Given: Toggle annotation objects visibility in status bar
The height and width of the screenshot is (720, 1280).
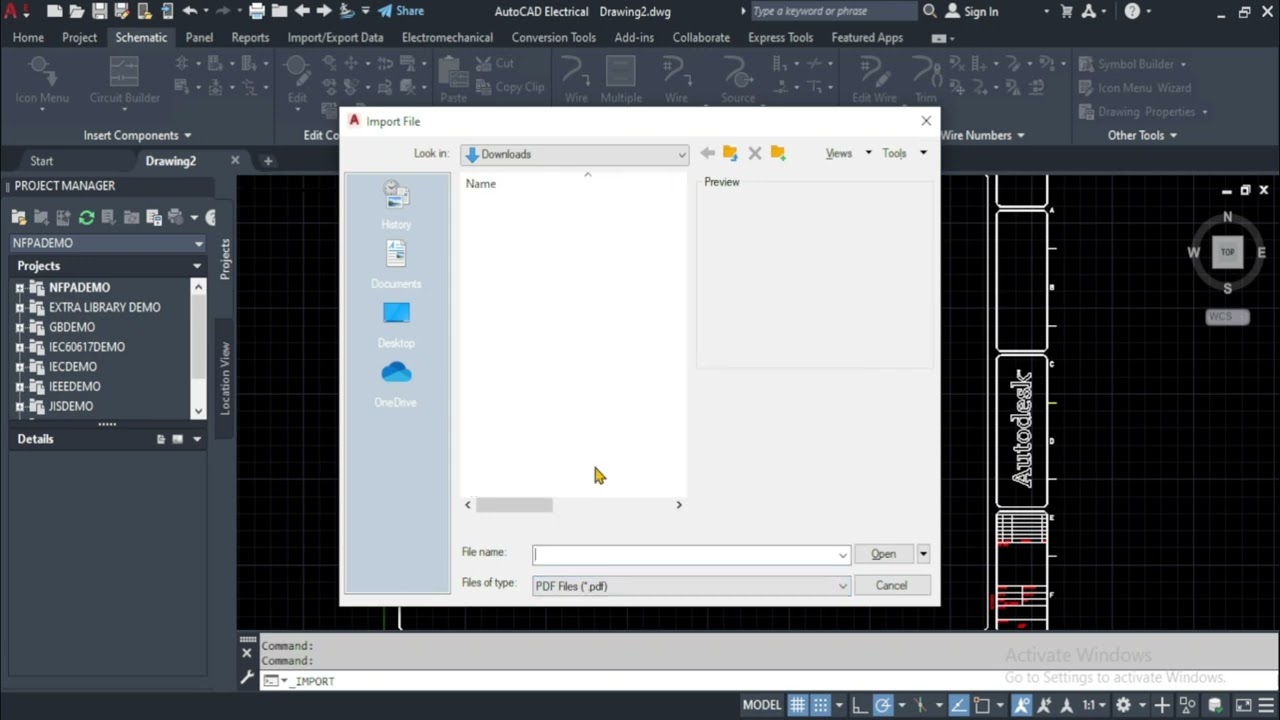Looking at the screenshot, I should coord(1021,705).
